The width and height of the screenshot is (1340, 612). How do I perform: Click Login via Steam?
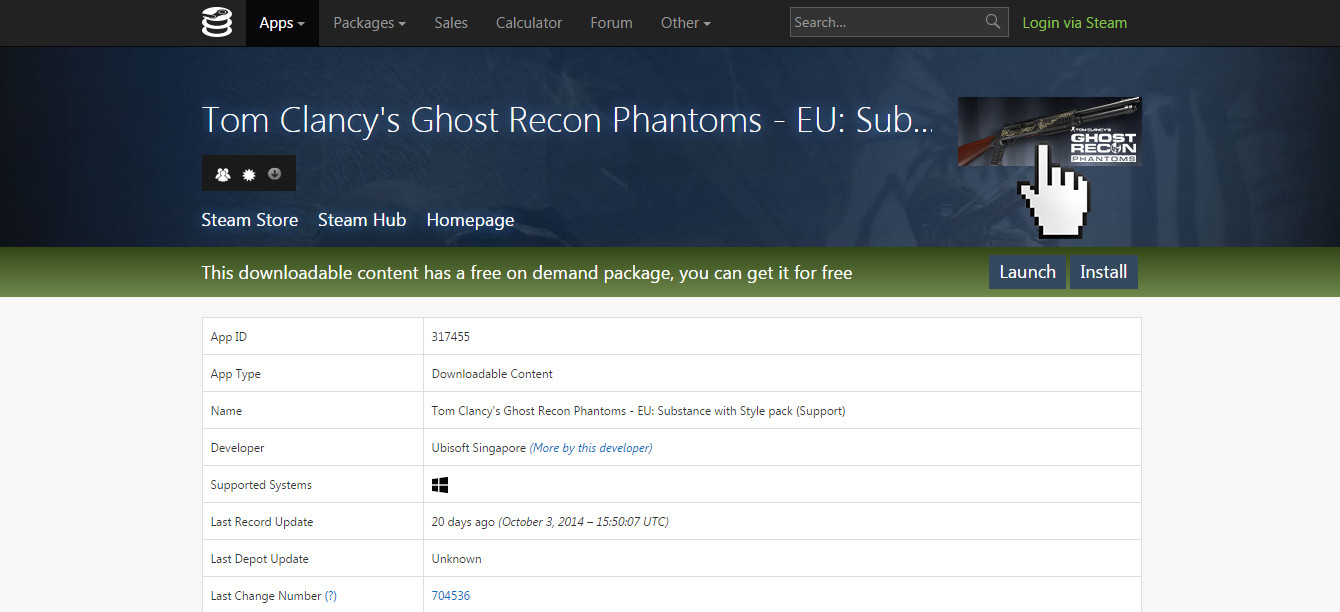pos(1075,23)
